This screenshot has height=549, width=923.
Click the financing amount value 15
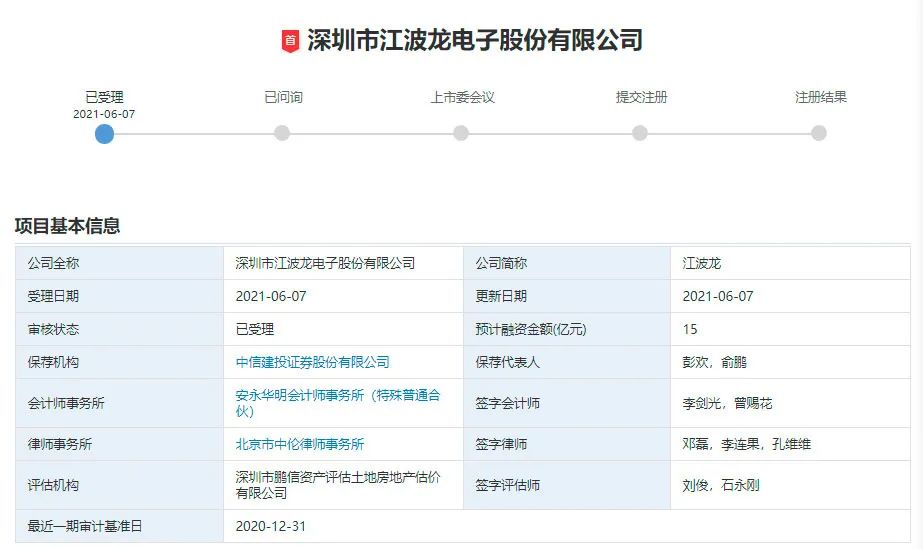pos(690,329)
